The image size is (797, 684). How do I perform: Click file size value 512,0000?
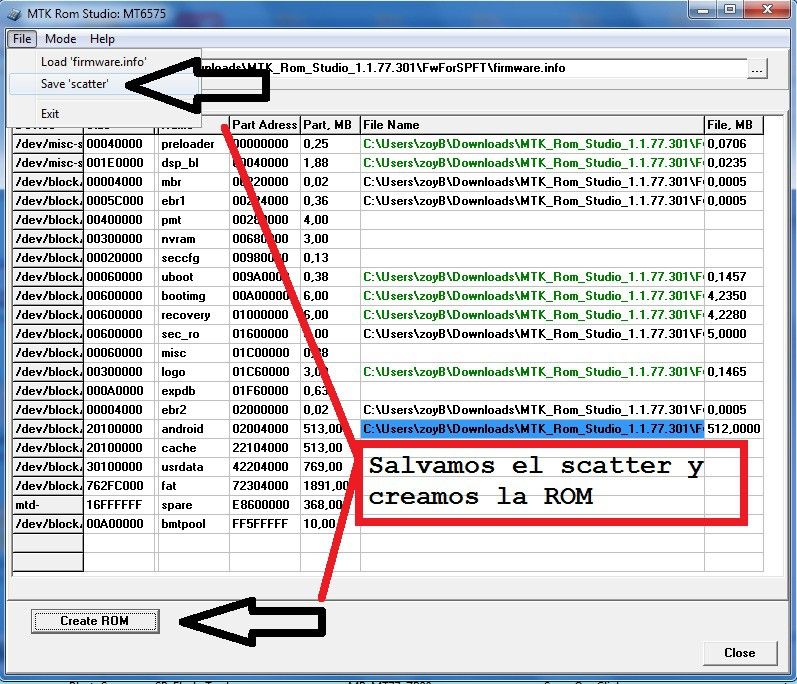[733, 429]
